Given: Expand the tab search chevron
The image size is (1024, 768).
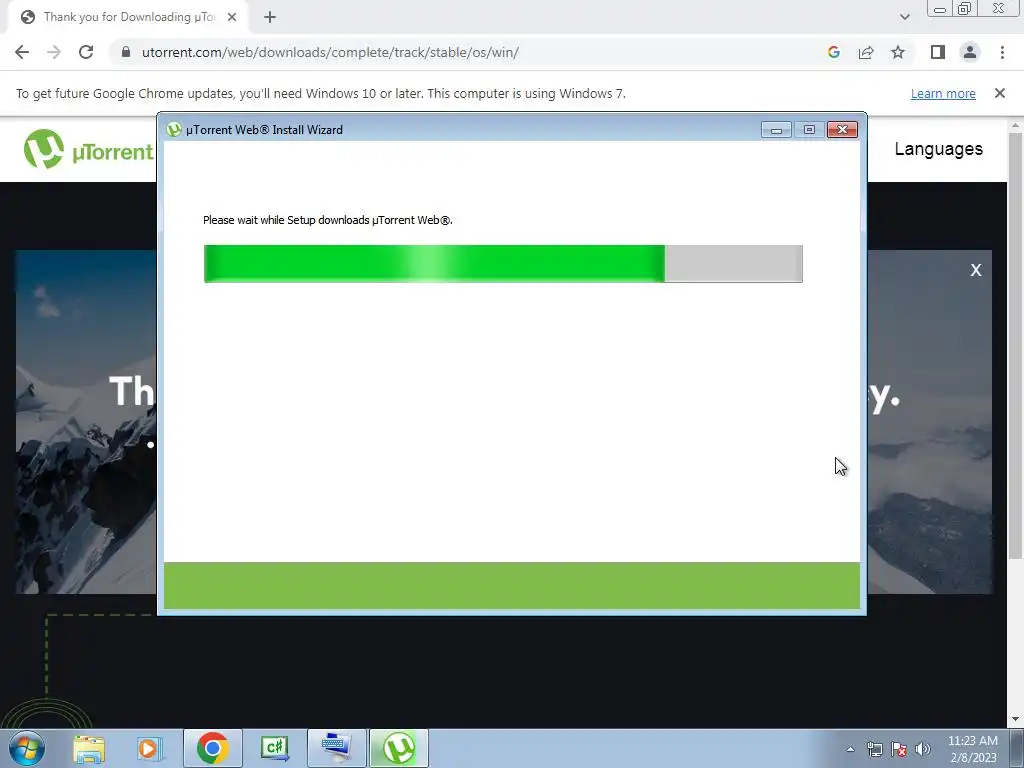Looking at the screenshot, I should [904, 17].
